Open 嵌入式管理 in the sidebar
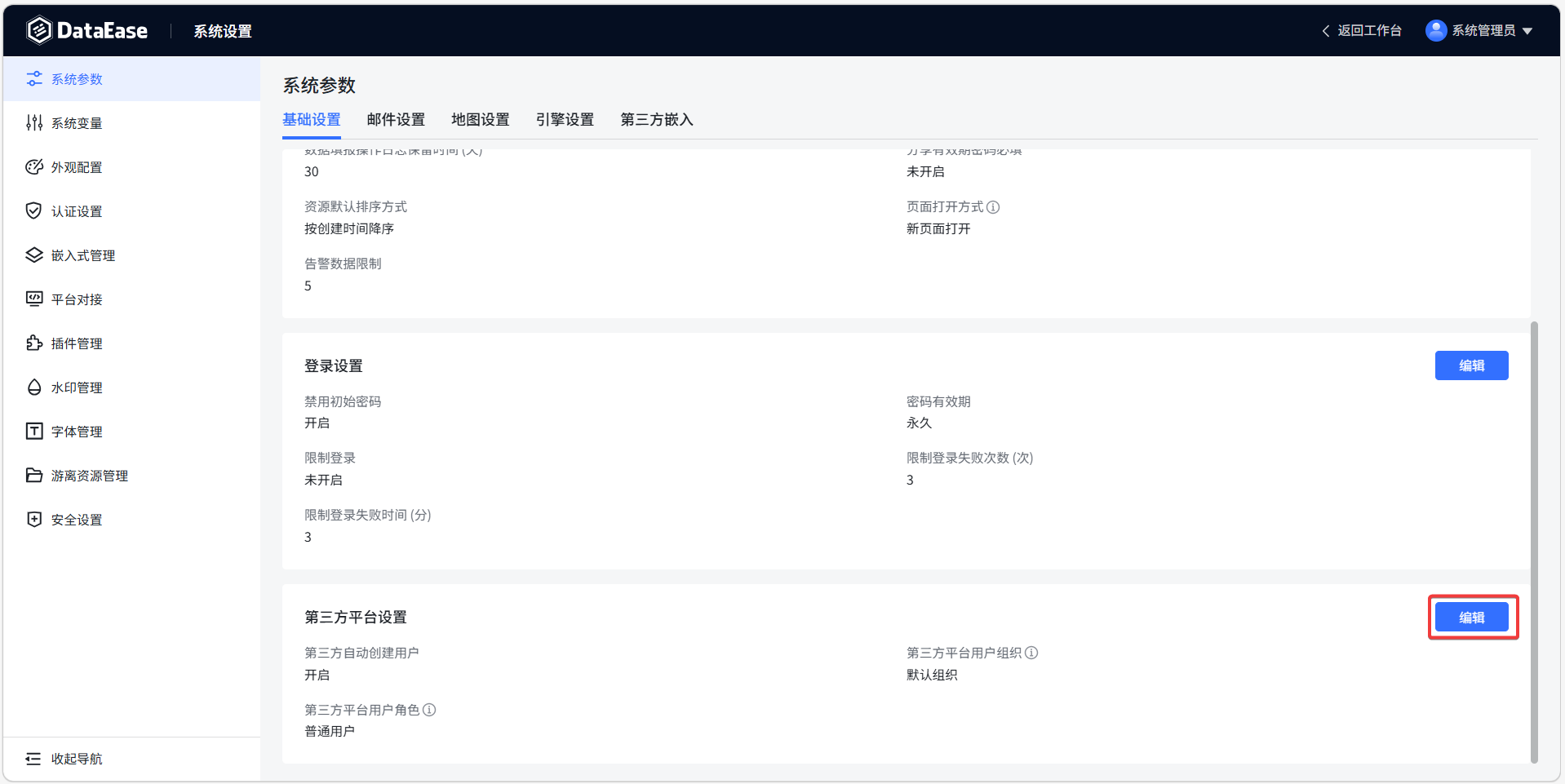 pos(84,255)
